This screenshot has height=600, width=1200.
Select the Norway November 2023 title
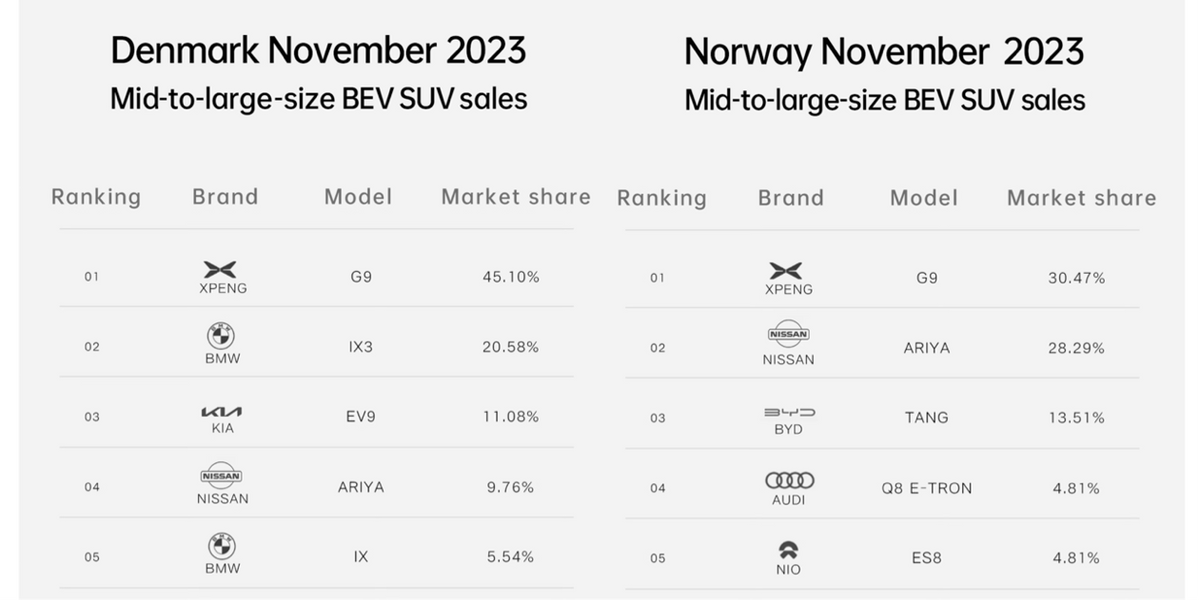pyautogui.click(x=884, y=51)
